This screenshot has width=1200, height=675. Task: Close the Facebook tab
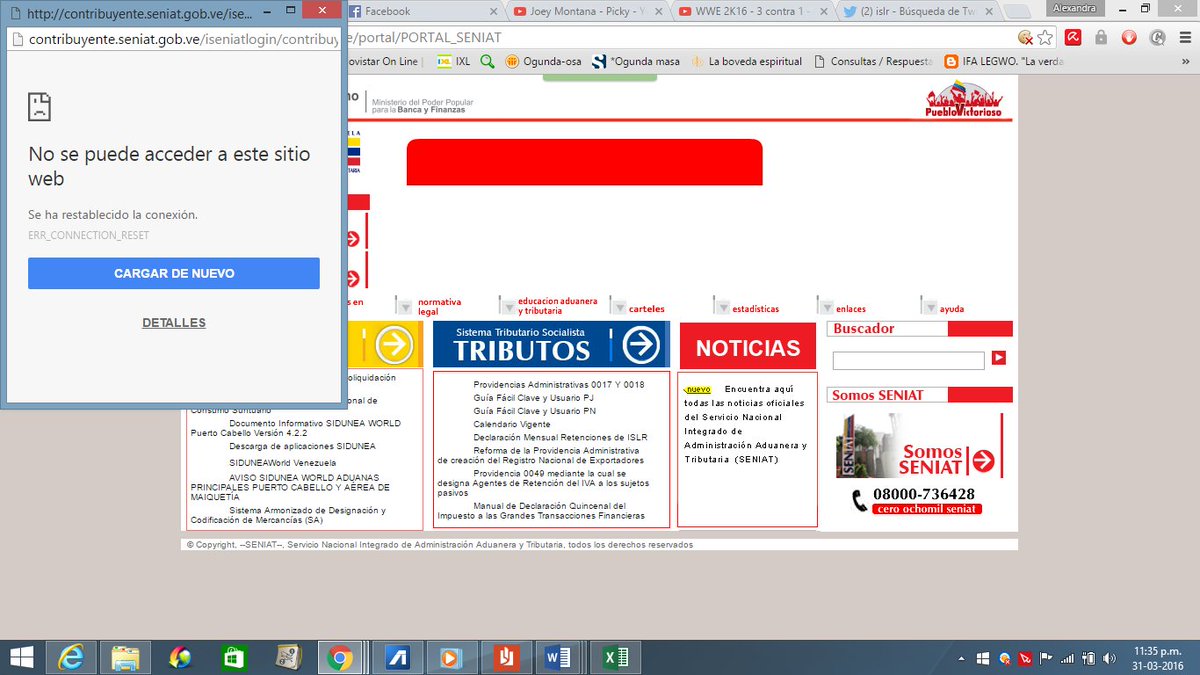[x=494, y=11]
